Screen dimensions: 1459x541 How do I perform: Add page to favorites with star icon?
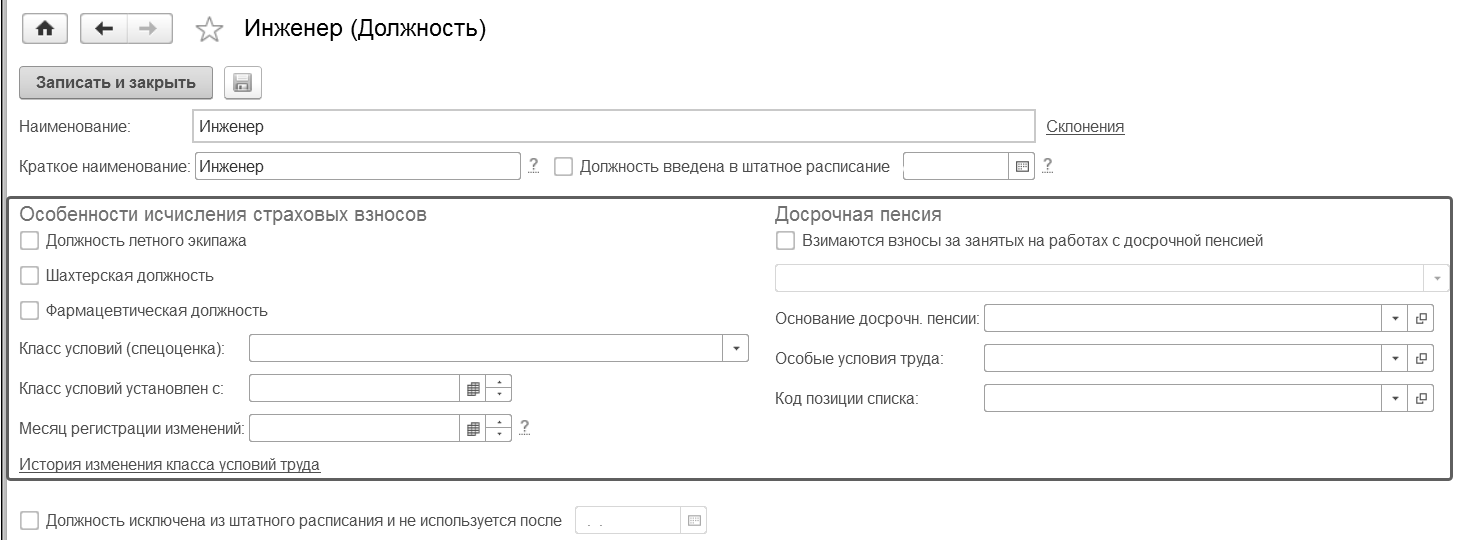pyautogui.click(x=208, y=31)
